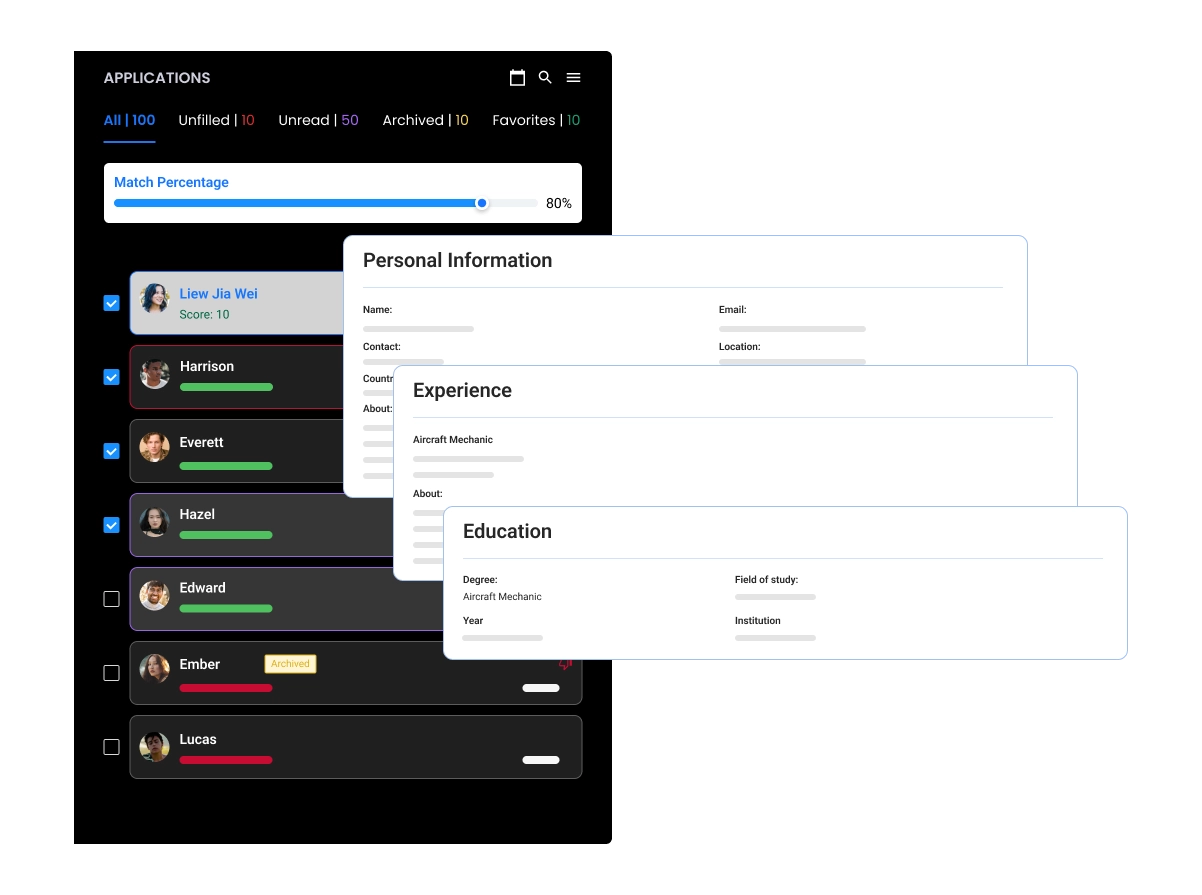Select the Hazel applicant name
Viewport: 1202px width, 895px height.
click(197, 514)
